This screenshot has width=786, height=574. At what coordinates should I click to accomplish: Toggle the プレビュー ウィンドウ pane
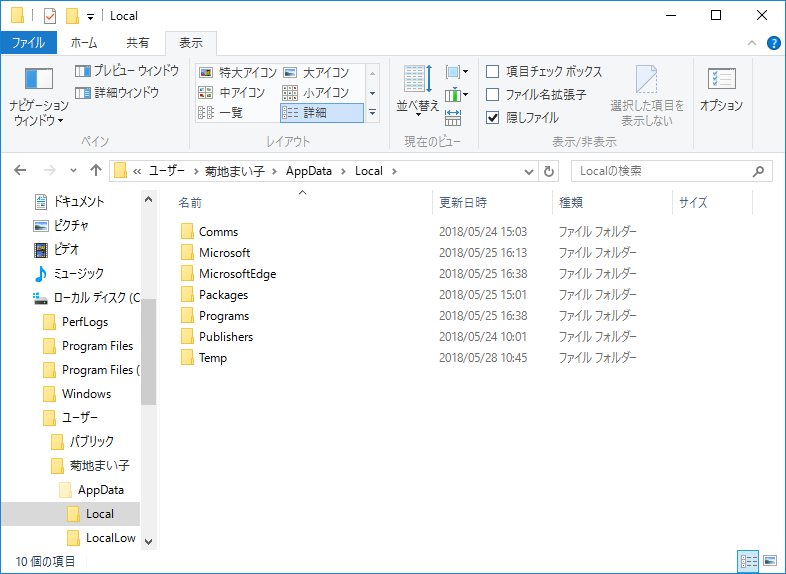[127, 71]
